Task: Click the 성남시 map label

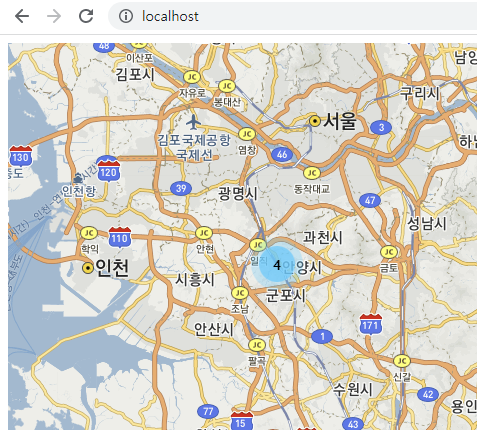Action: coord(427,223)
